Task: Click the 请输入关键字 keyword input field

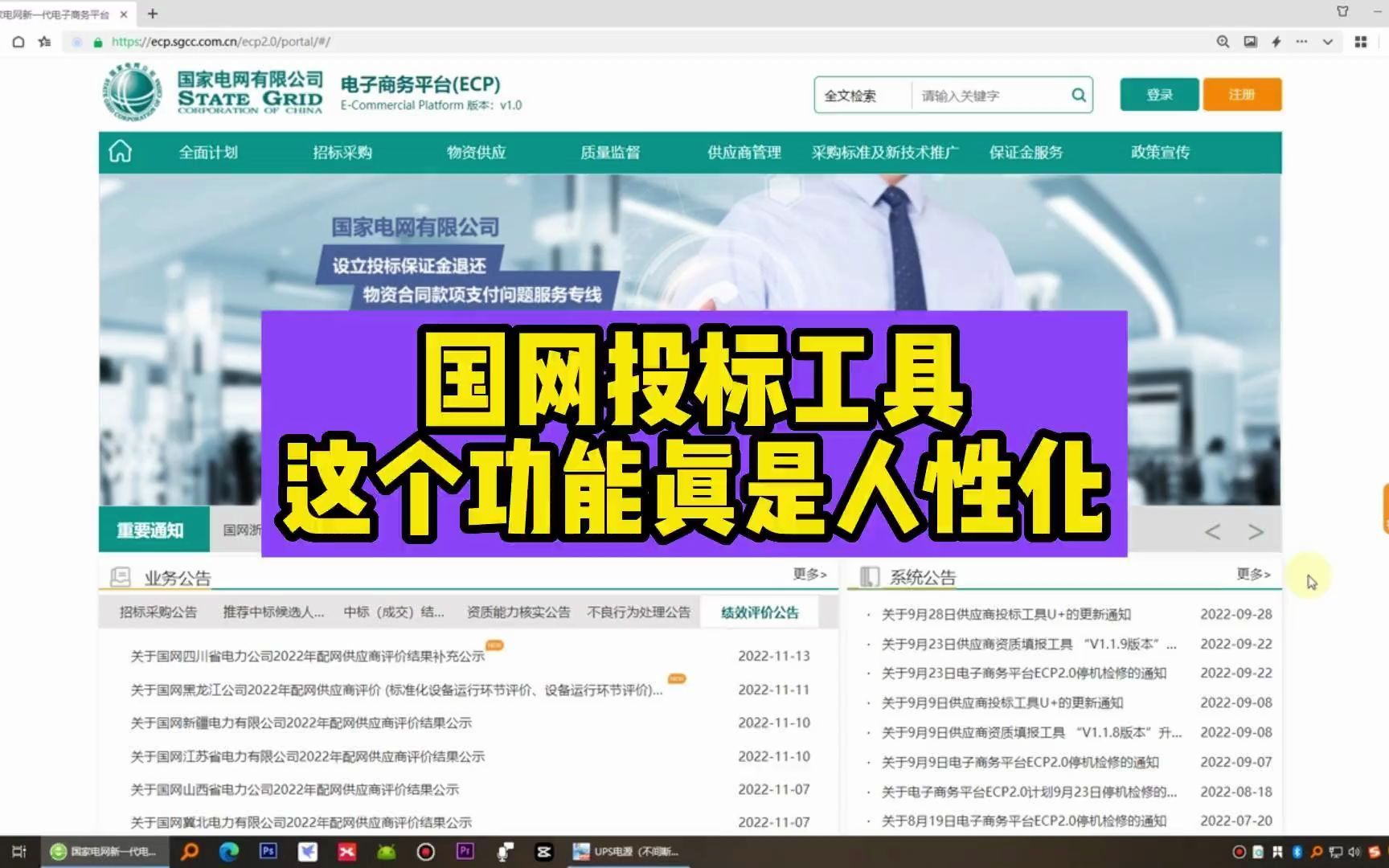Action: pyautogui.click(x=989, y=94)
